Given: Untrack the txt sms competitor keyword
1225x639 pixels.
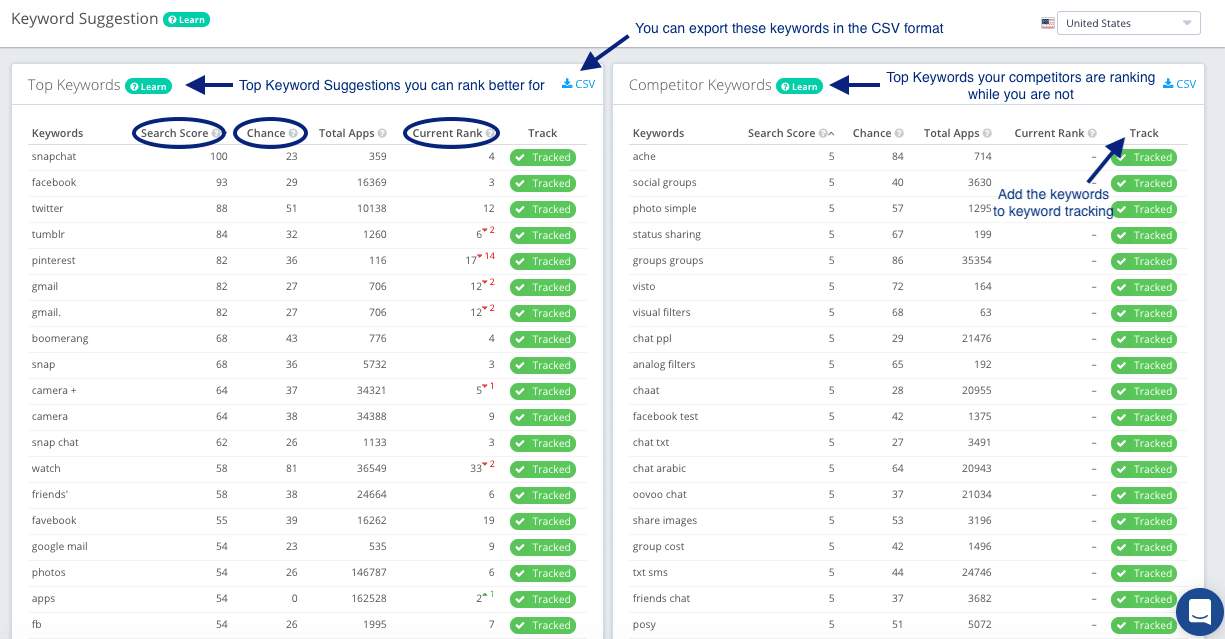Looking at the screenshot, I should (1144, 573).
